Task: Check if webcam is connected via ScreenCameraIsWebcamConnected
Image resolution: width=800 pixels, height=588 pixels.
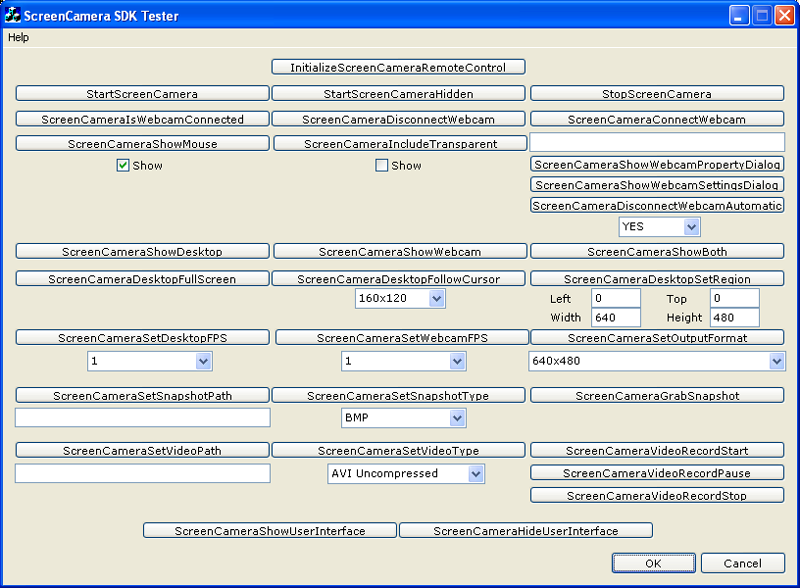Action: pos(141,118)
